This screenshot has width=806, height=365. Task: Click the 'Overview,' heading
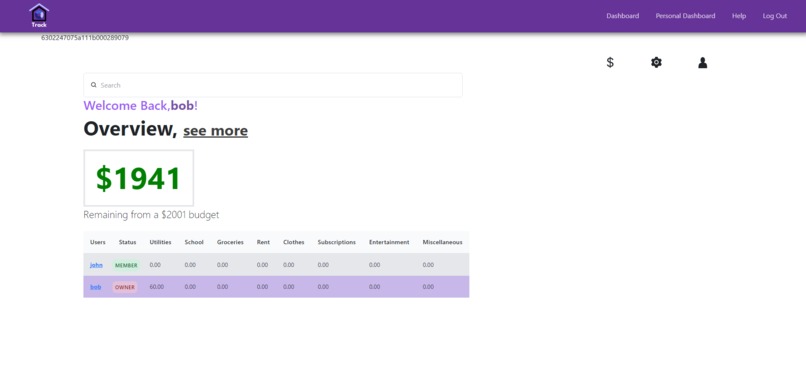point(130,129)
